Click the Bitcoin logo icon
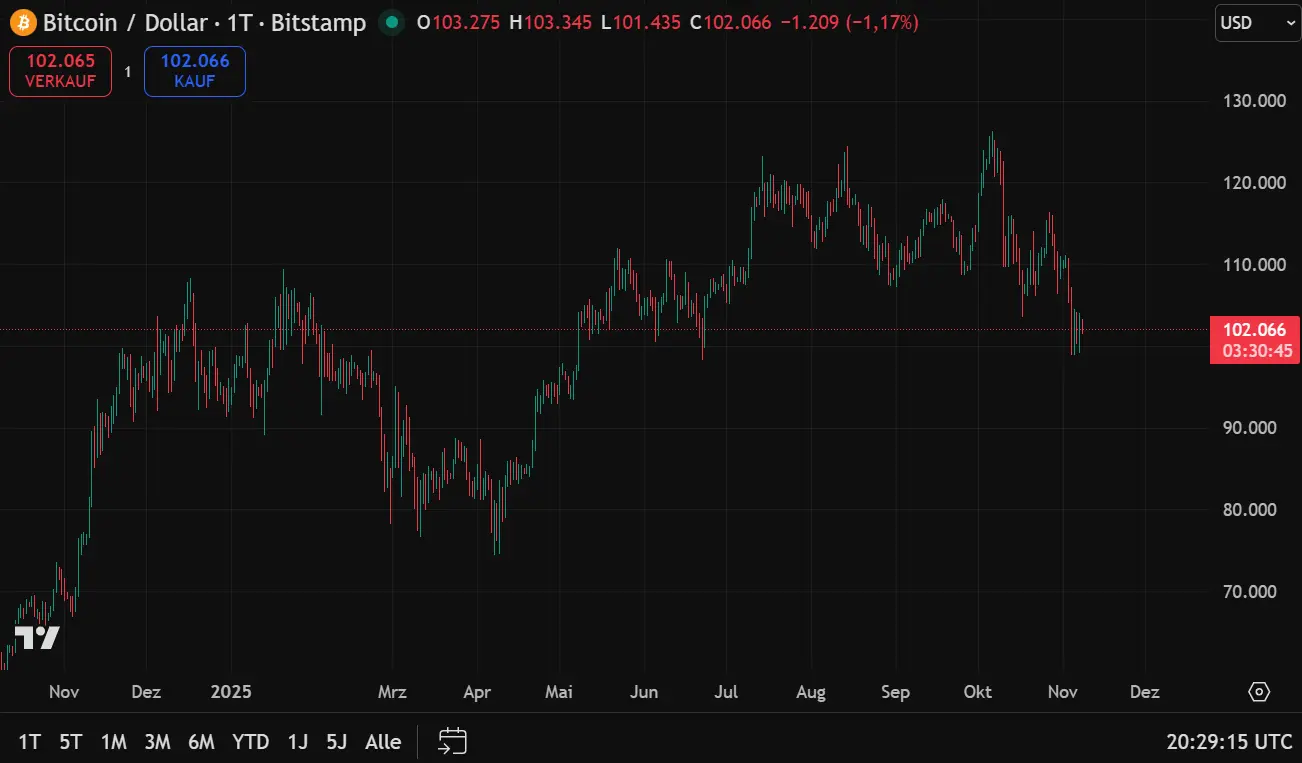 click(22, 22)
